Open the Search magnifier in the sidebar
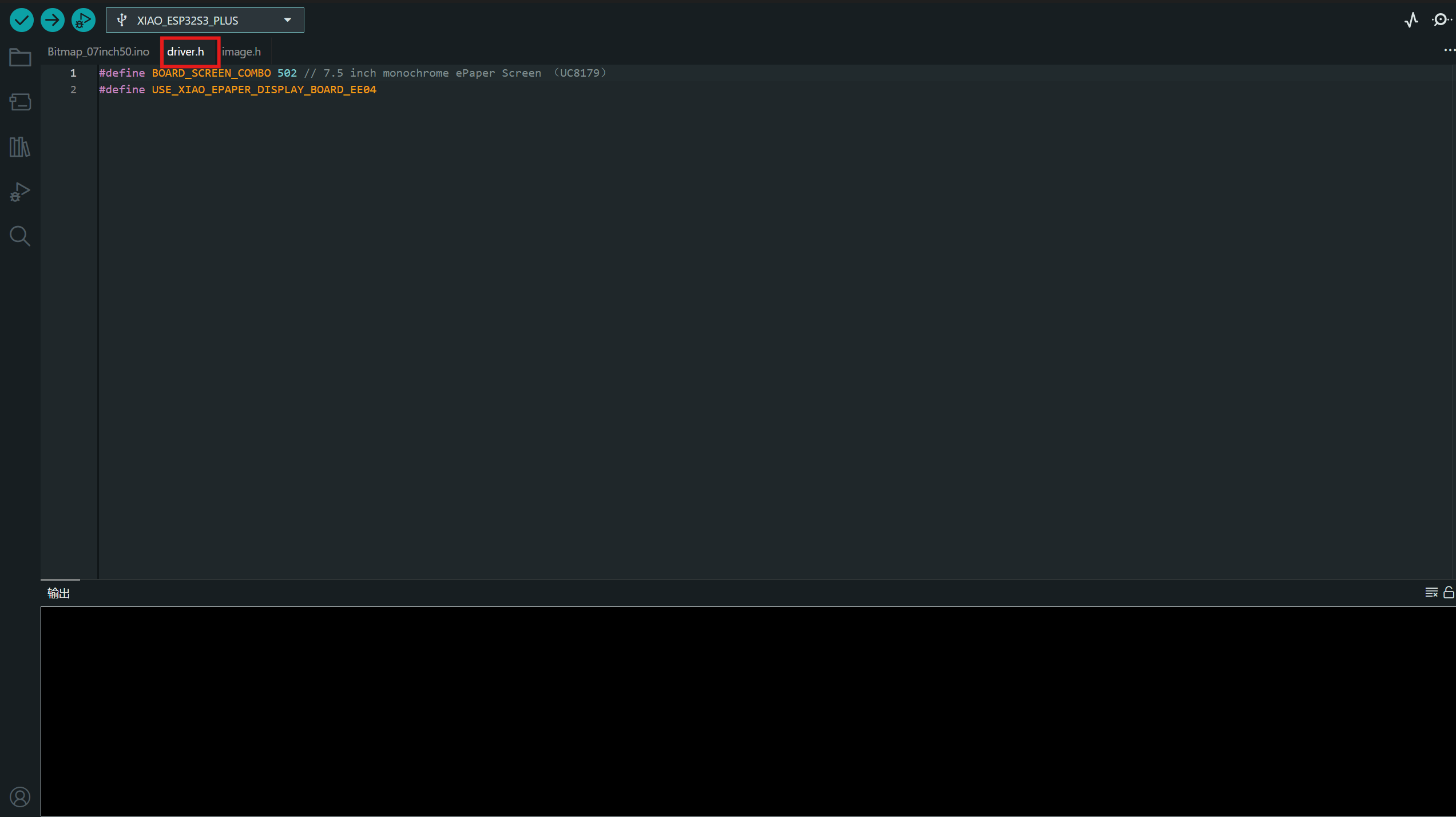The height and width of the screenshot is (817, 1456). [x=20, y=236]
